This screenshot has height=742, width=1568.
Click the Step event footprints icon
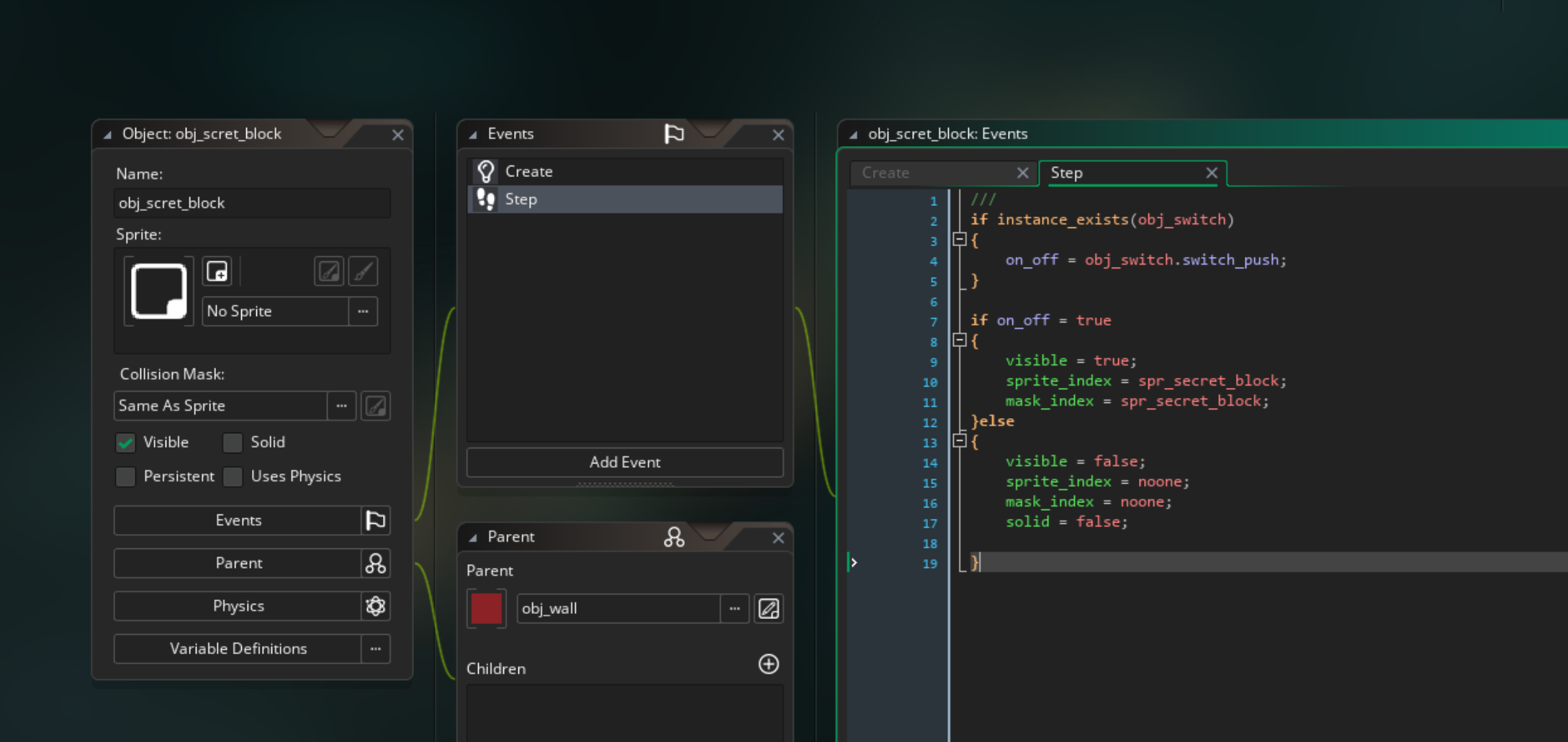pos(486,199)
